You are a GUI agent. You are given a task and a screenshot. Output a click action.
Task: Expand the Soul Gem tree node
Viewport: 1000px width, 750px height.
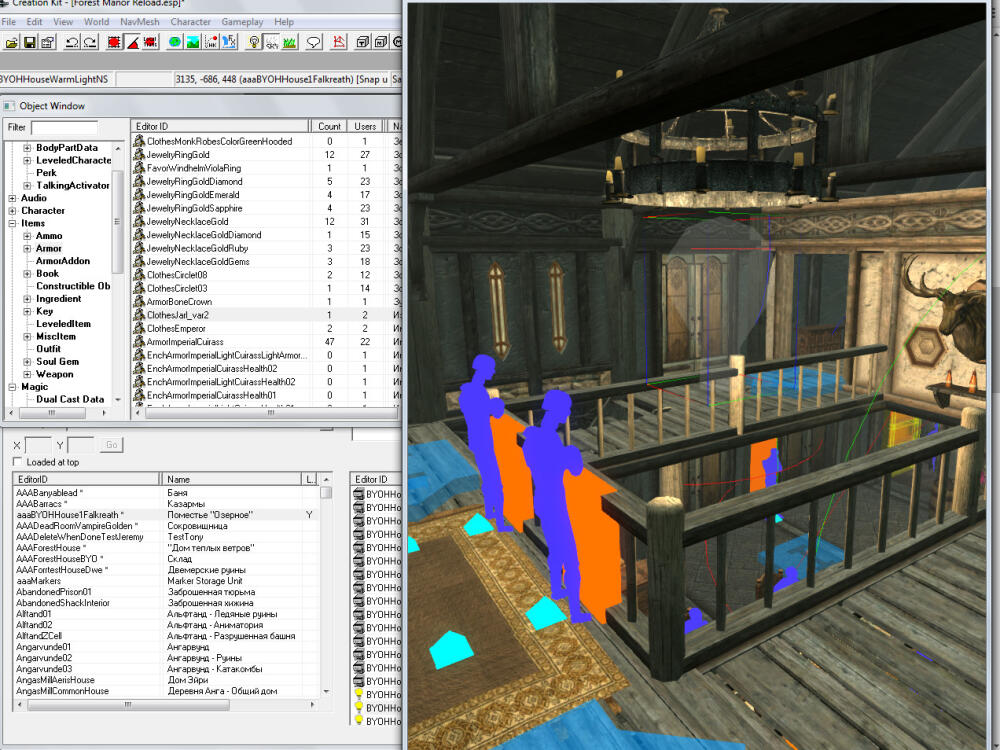click(x=27, y=362)
